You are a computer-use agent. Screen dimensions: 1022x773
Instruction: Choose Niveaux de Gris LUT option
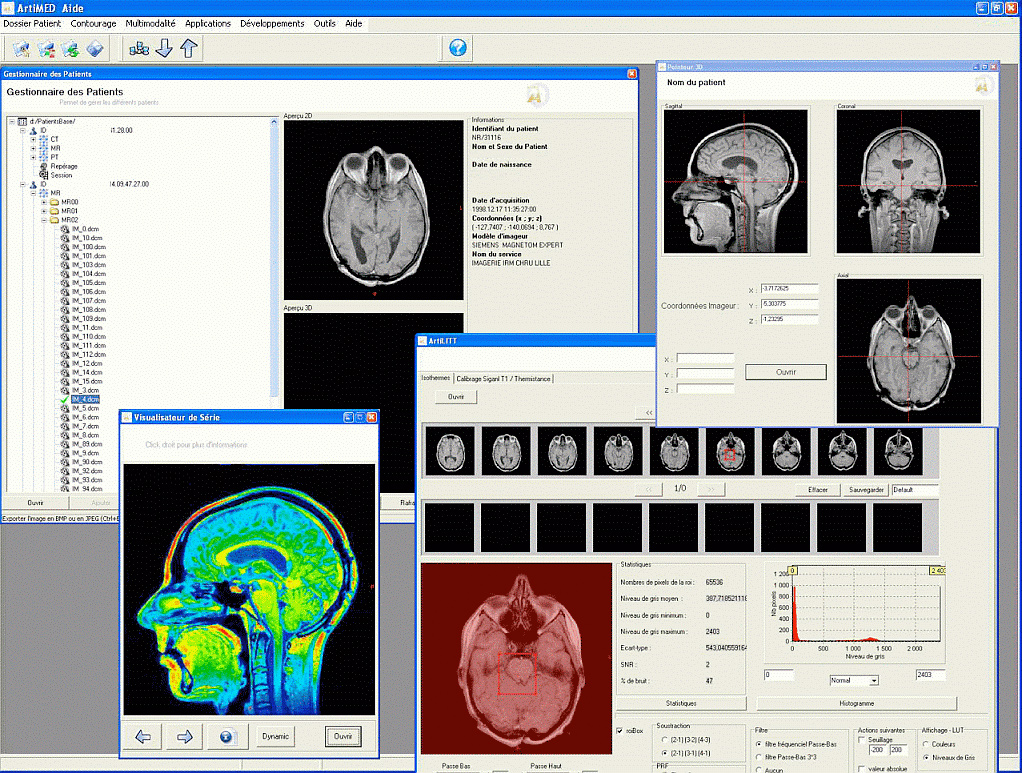[x=926, y=757]
